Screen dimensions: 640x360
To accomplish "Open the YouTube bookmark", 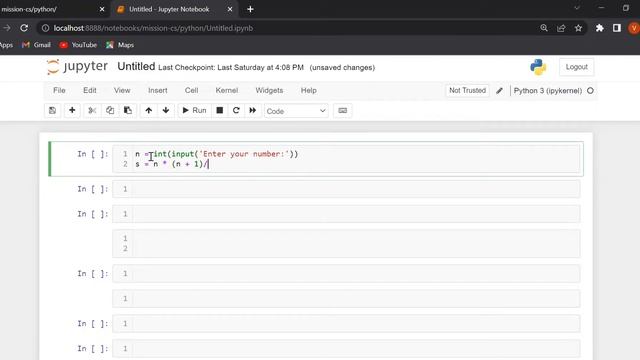I will pyautogui.click(x=78, y=45).
